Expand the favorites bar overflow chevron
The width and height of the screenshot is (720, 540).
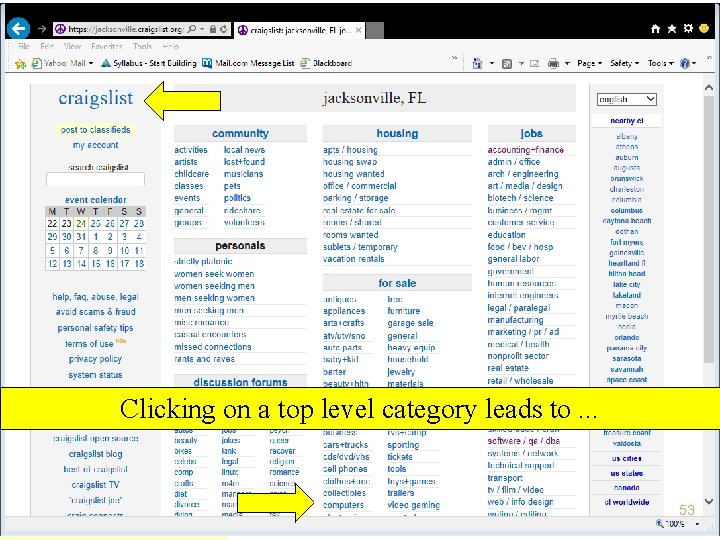454,58
